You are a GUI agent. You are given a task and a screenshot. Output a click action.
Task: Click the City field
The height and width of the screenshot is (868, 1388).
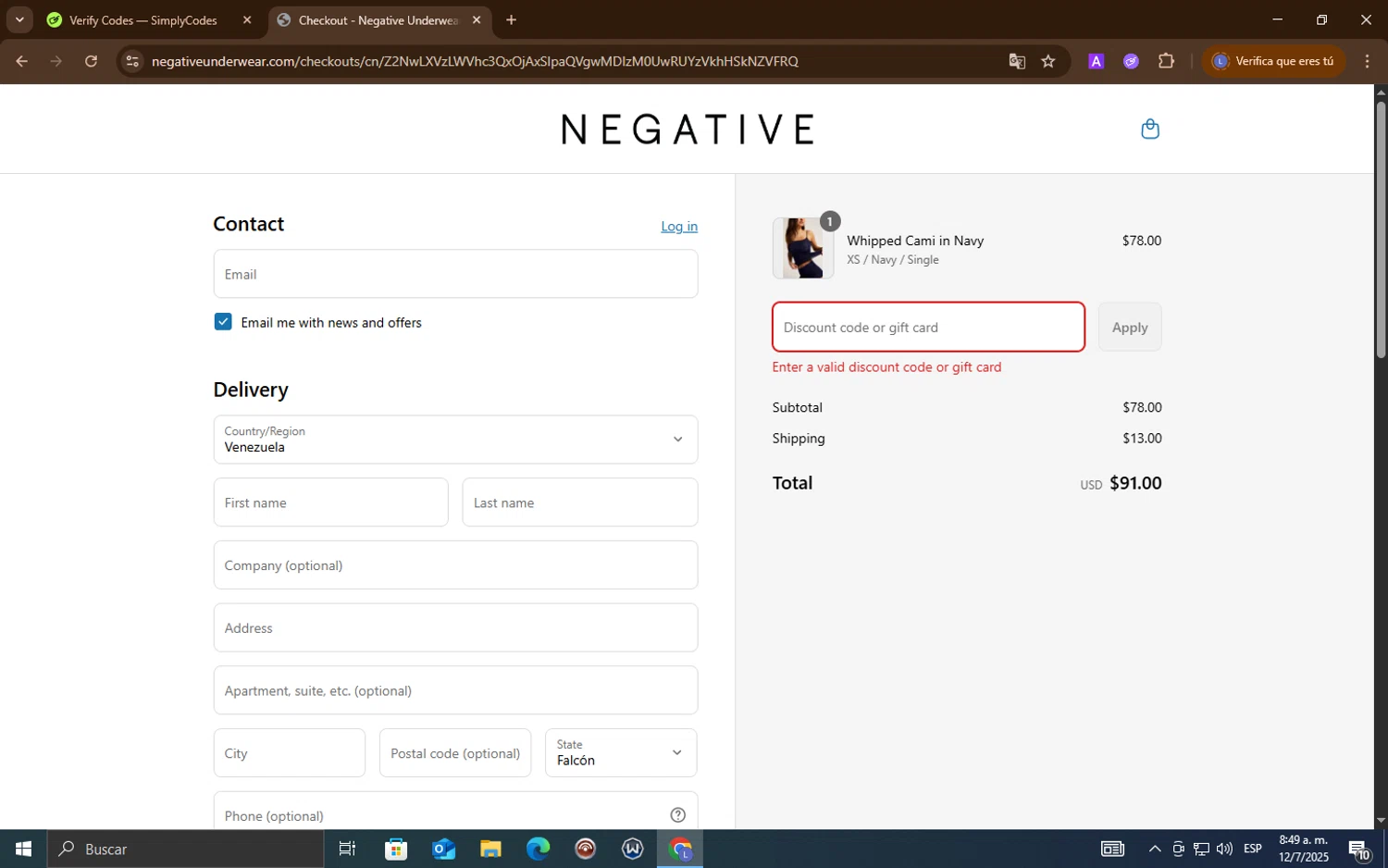coord(289,752)
